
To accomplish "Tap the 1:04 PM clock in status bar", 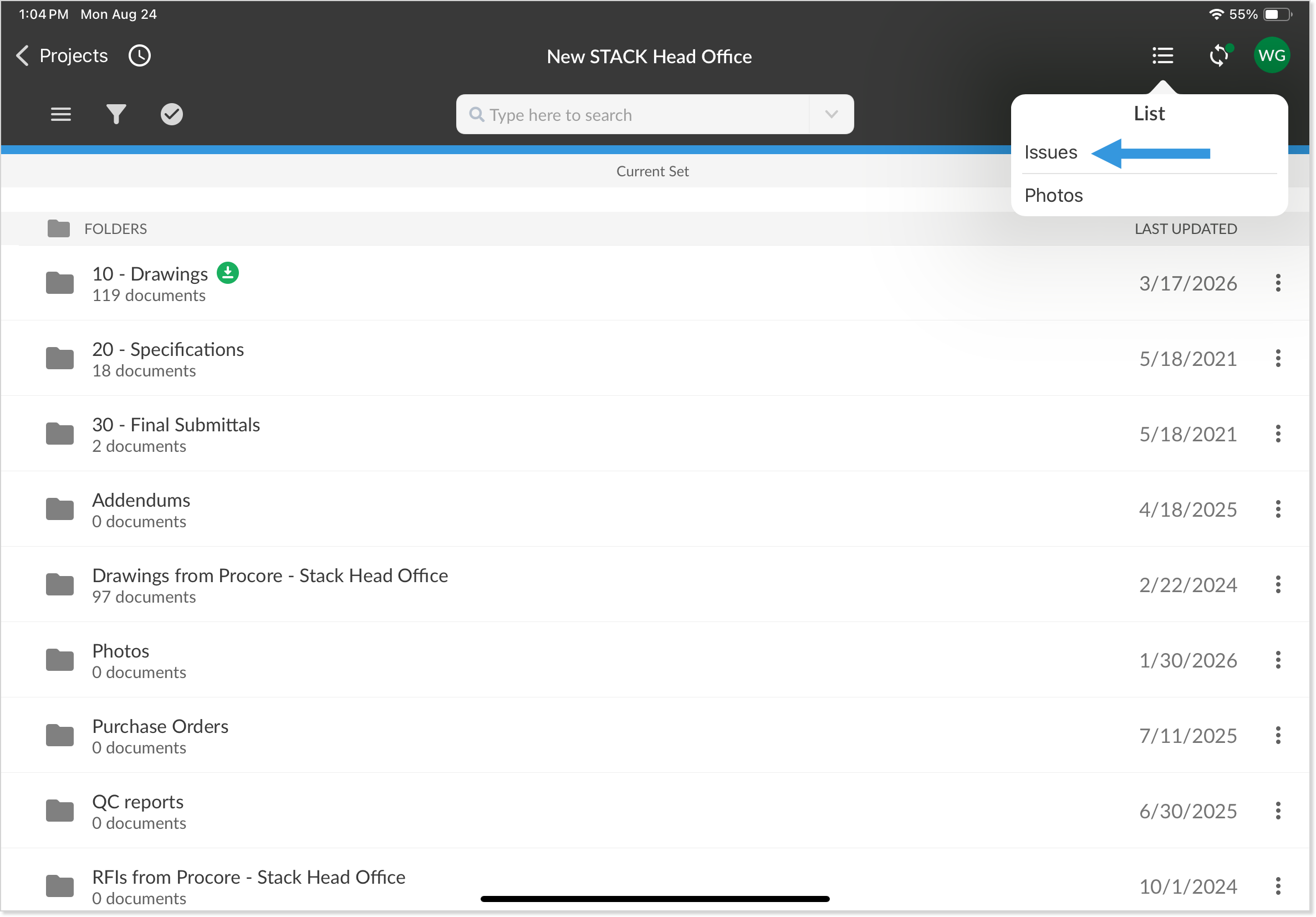I will point(44,14).
